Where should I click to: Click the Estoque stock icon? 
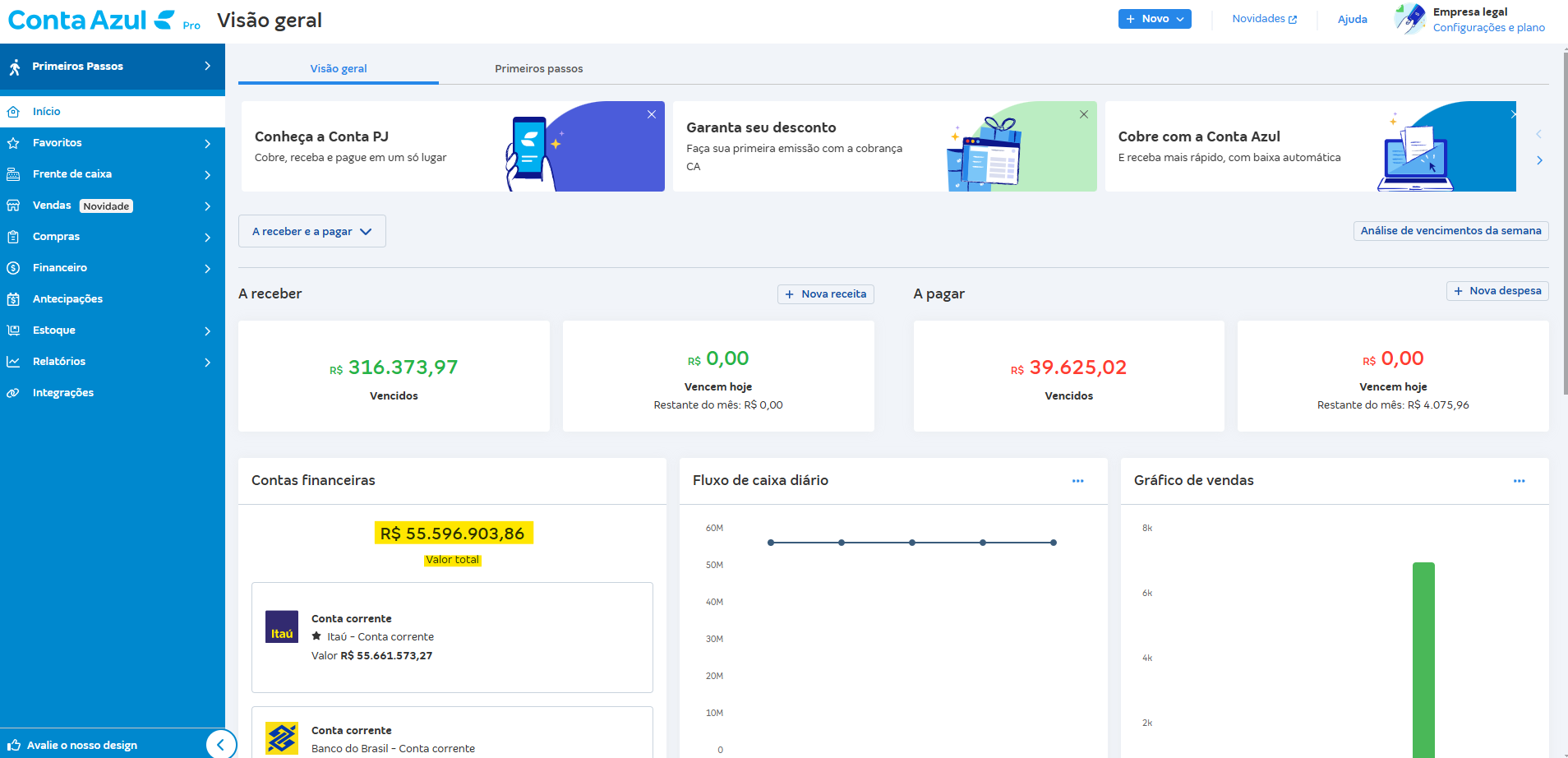[x=13, y=330]
